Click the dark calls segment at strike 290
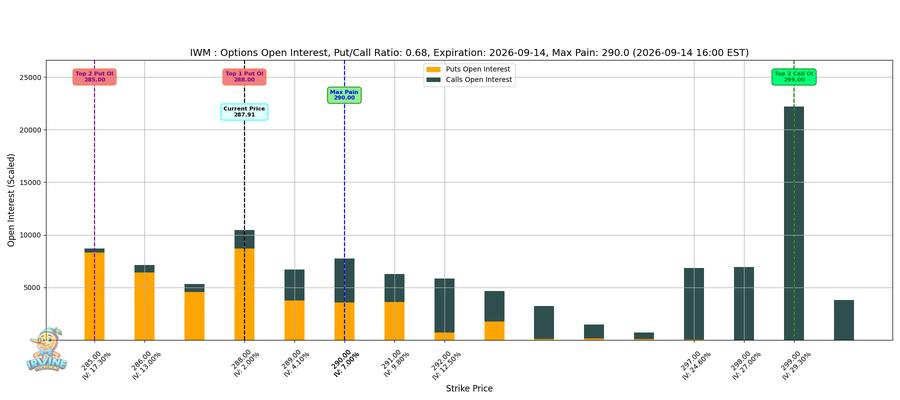900x400 pixels. coord(344,281)
